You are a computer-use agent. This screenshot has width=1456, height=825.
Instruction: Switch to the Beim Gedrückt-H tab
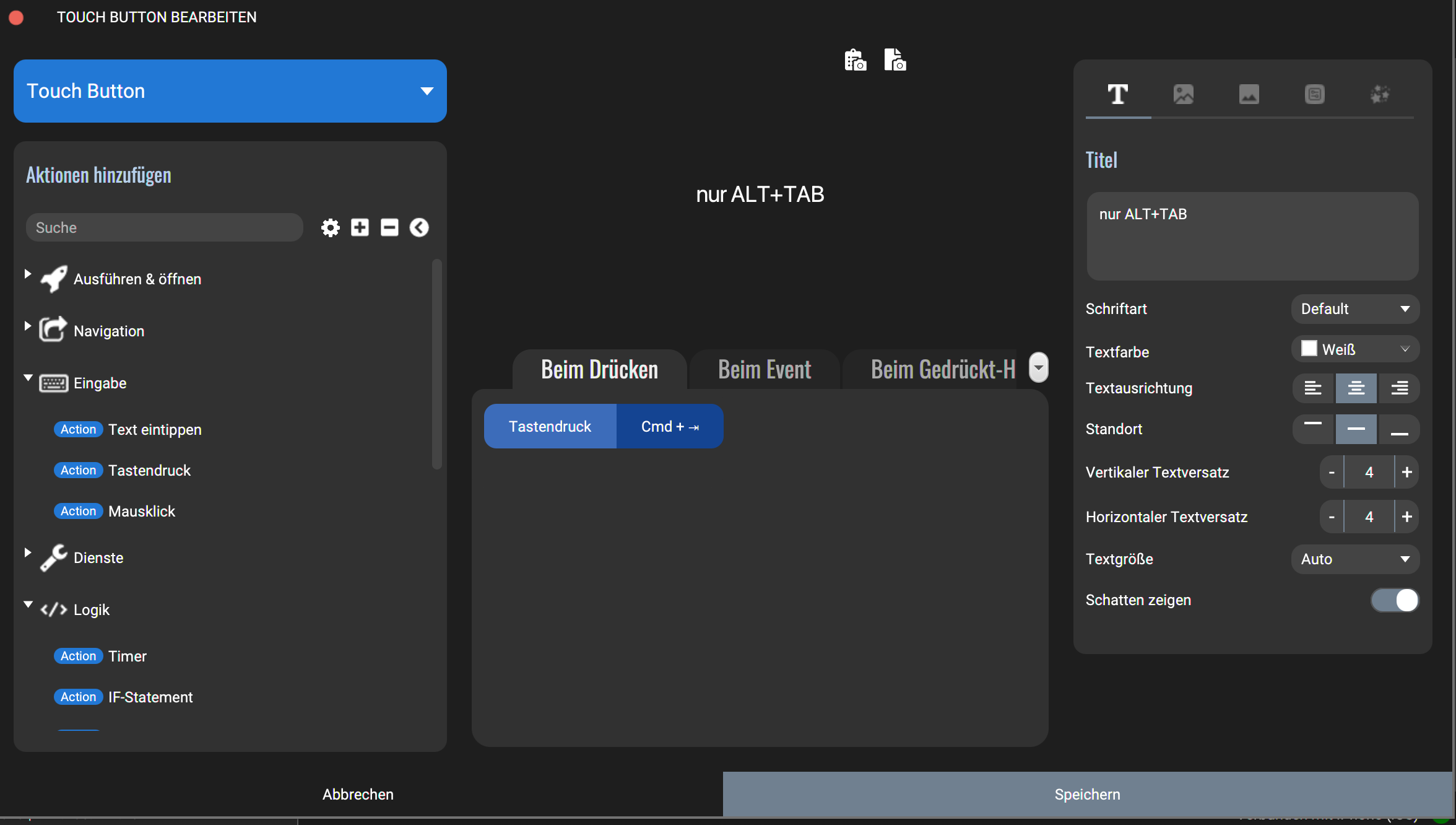point(942,370)
